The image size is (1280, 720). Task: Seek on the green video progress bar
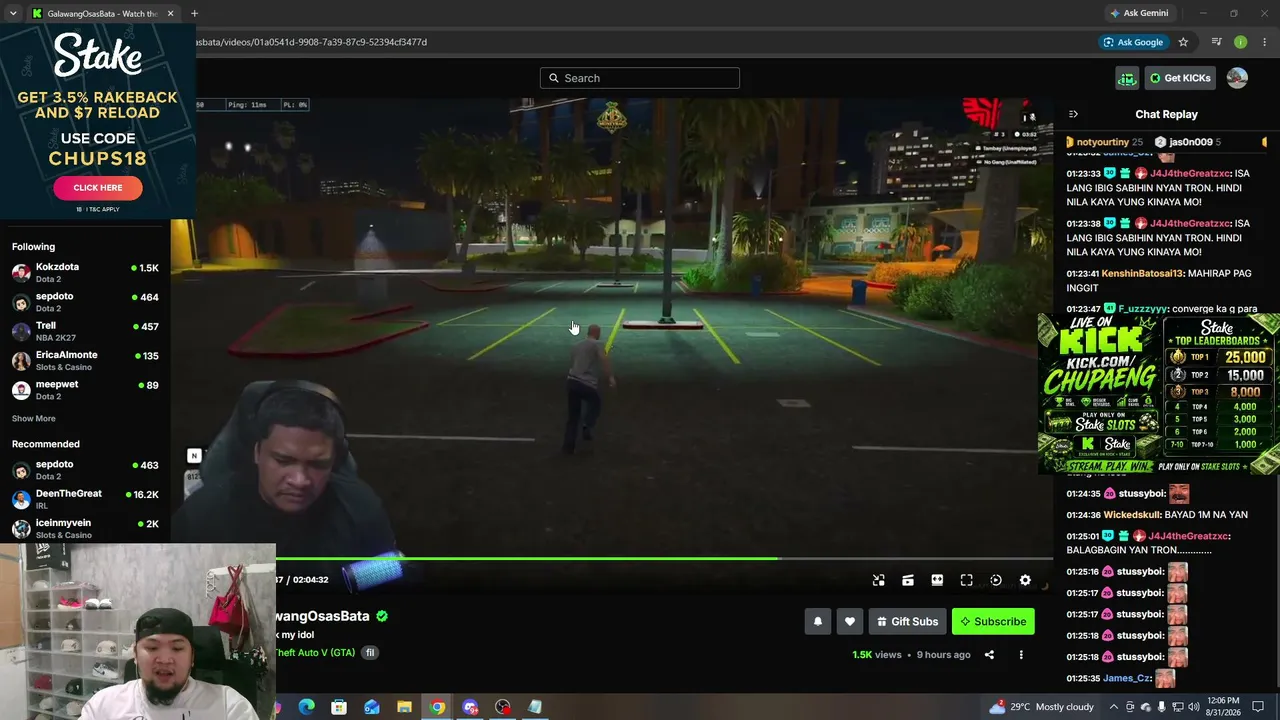coord(664,558)
